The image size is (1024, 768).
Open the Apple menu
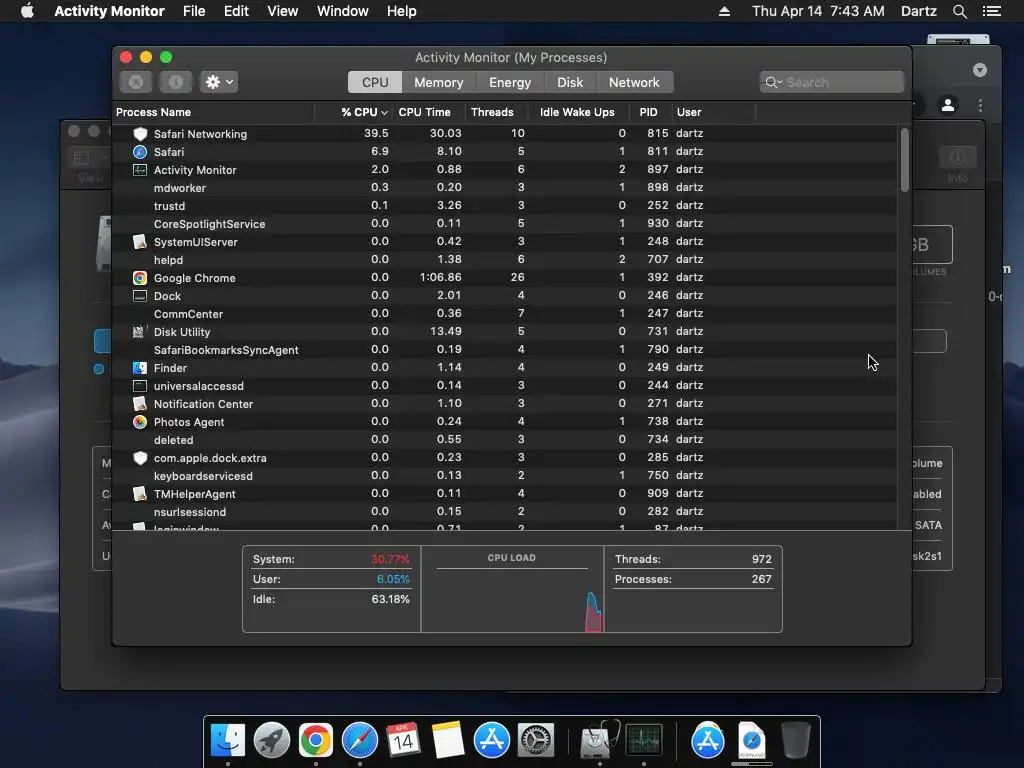[x=27, y=11]
